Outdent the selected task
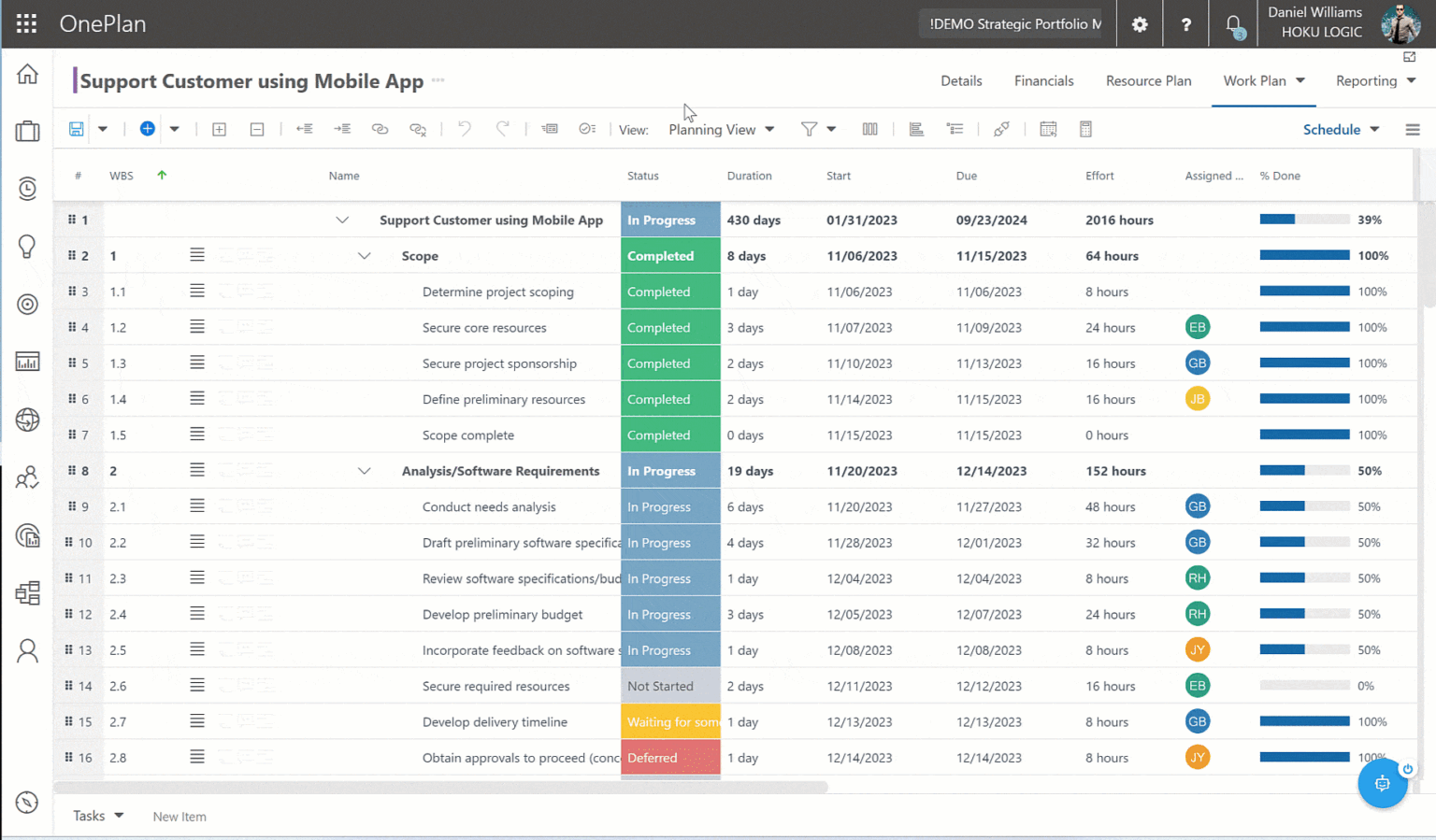The height and width of the screenshot is (840, 1436). 304,129
